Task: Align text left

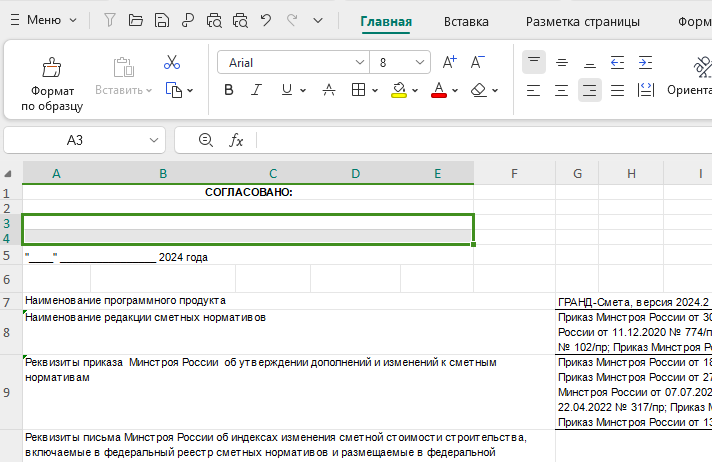Action: pyautogui.click(x=534, y=90)
